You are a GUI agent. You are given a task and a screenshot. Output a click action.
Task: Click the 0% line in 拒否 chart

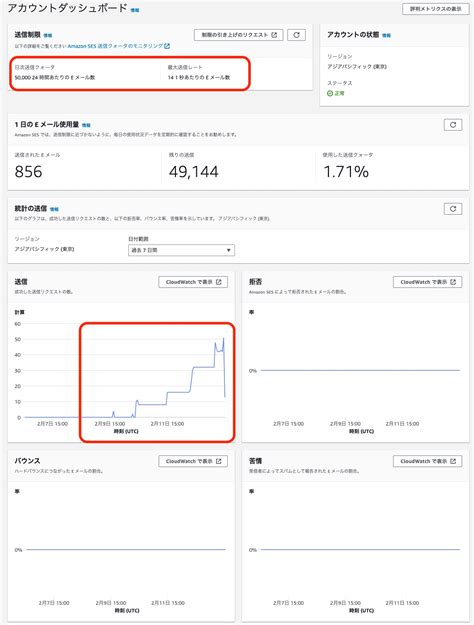(360, 370)
